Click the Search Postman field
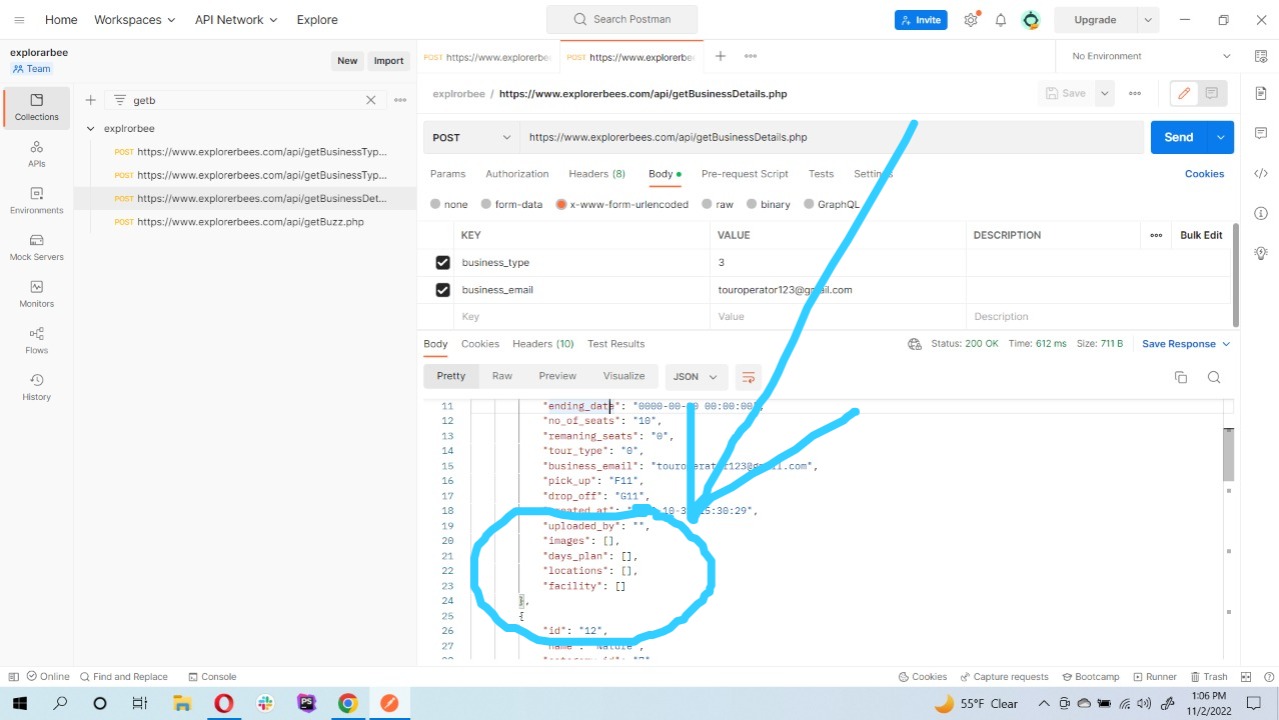 pyautogui.click(x=622, y=19)
